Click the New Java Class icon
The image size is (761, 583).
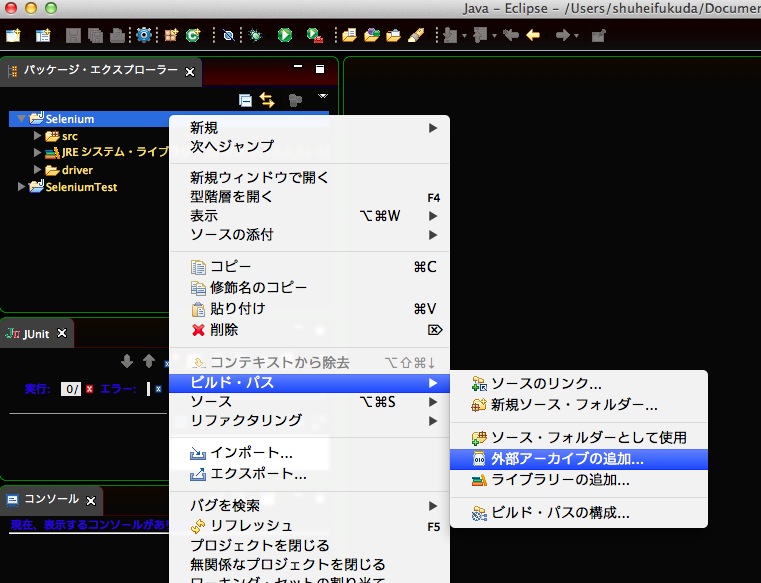point(193,35)
